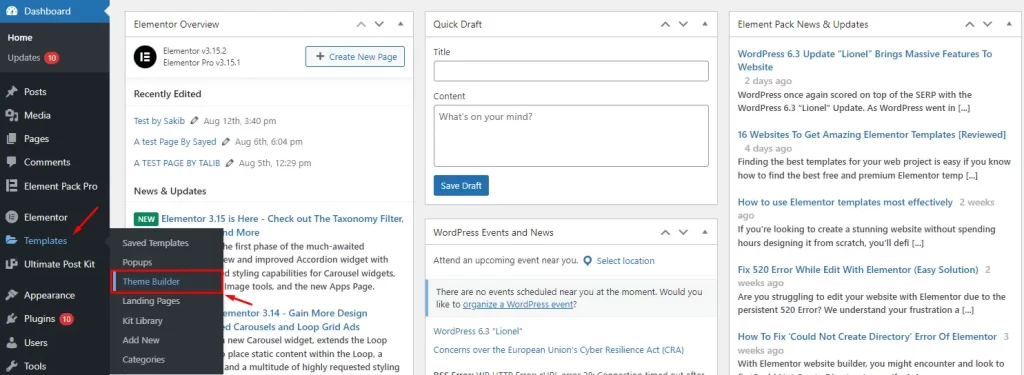Collapse WordPress Events and News panel

click(704, 233)
